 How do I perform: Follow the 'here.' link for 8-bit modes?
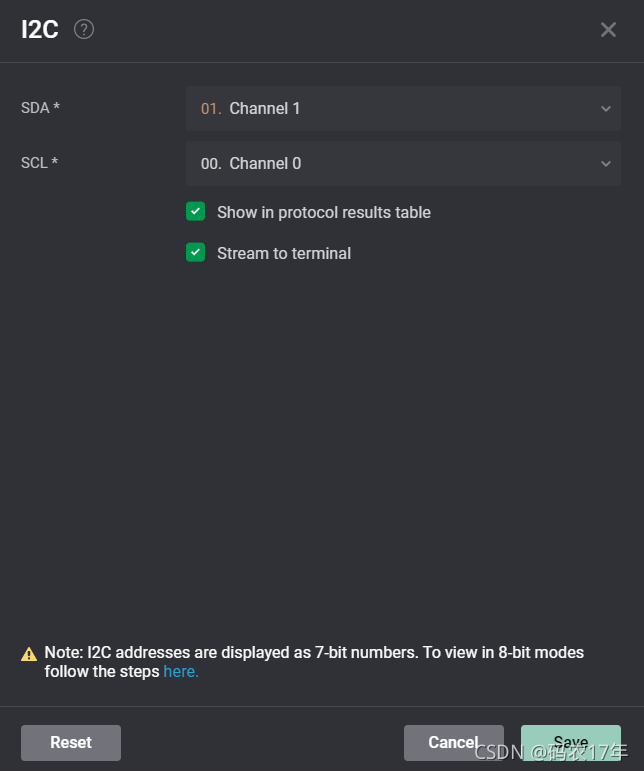(181, 672)
